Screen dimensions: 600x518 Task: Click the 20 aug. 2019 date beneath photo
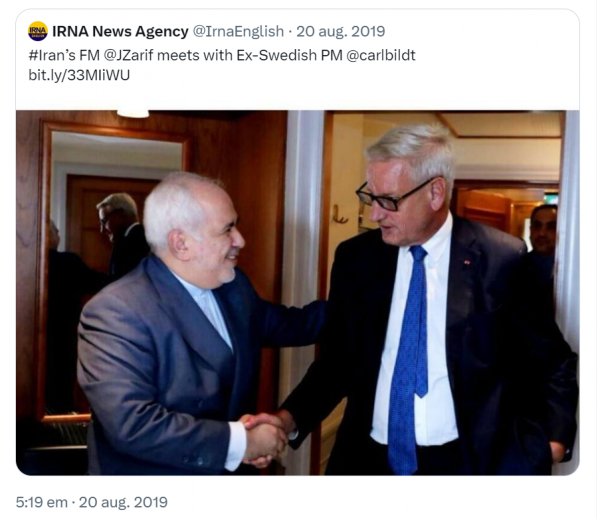pyautogui.click(x=123, y=502)
